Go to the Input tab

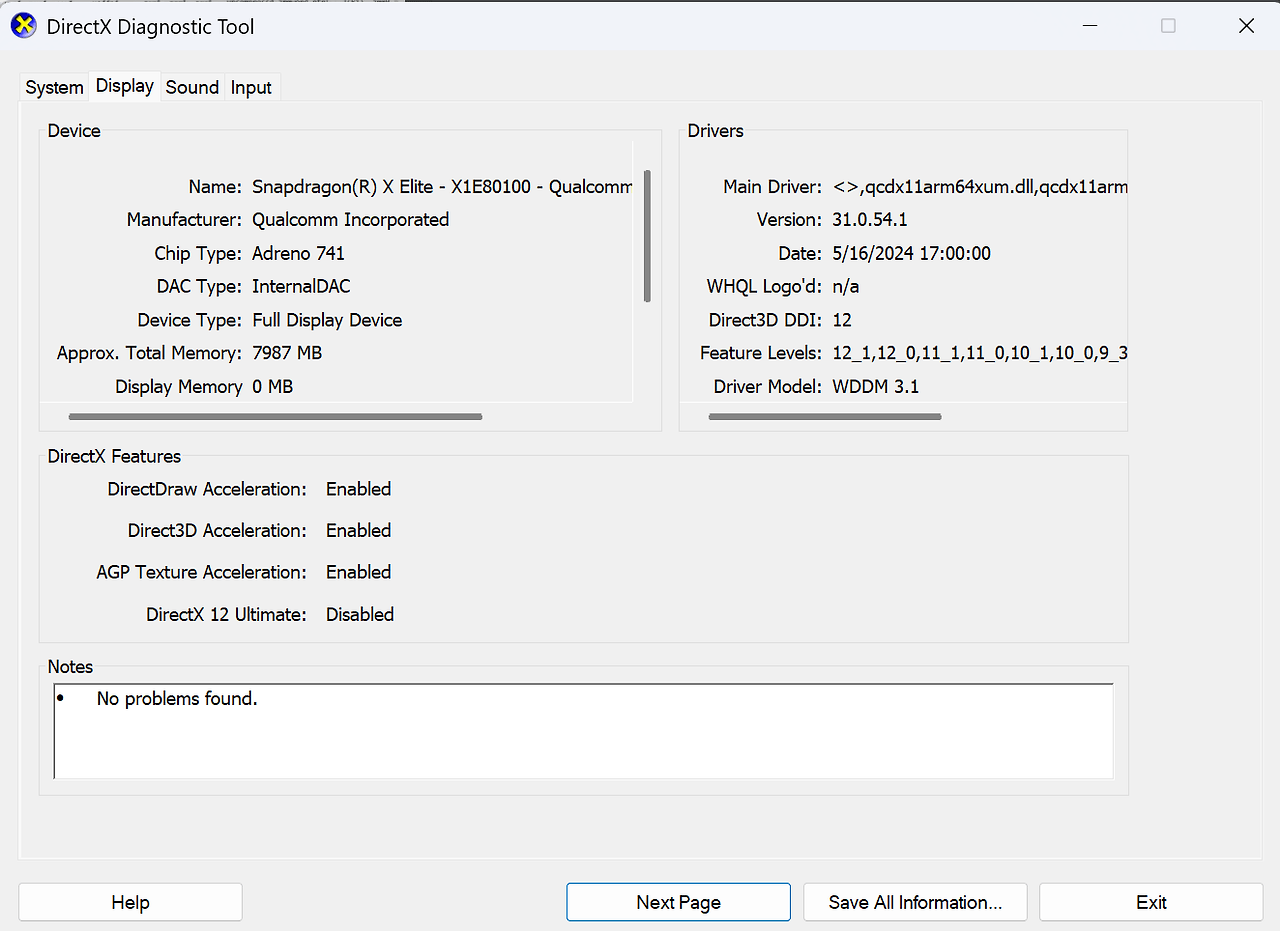click(x=251, y=87)
